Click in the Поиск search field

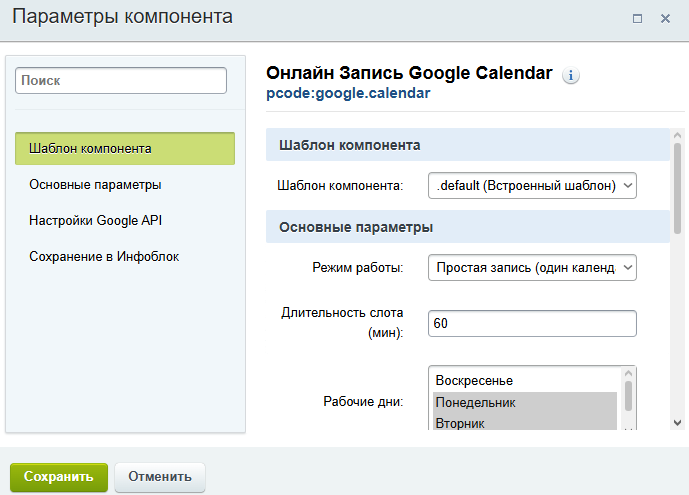click(121, 80)
